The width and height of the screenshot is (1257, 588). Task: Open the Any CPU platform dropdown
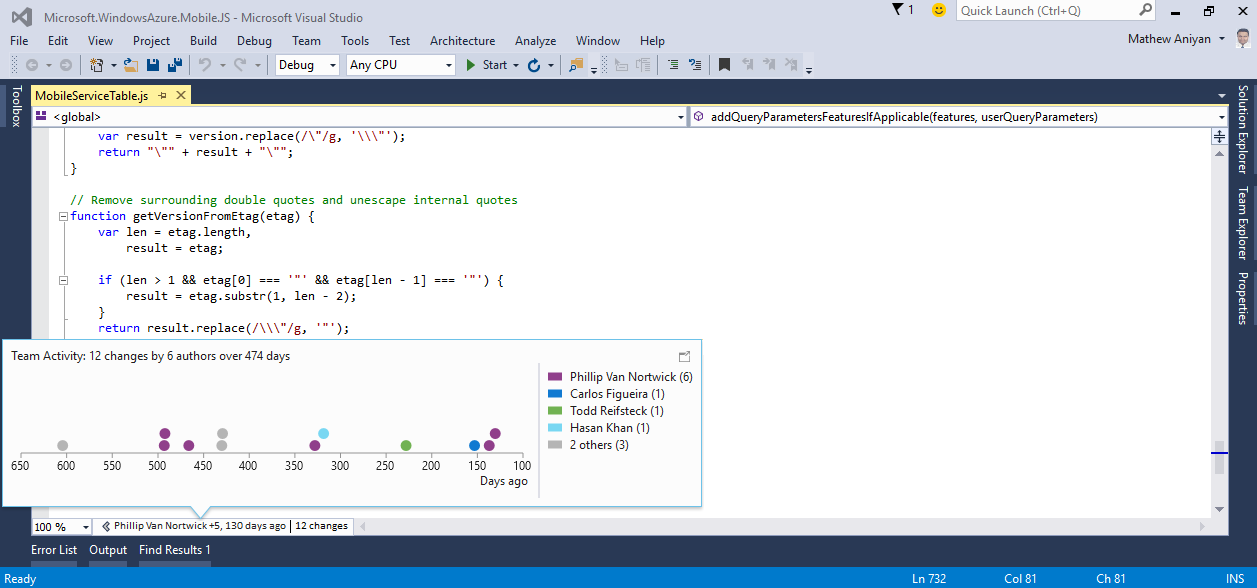399,64
